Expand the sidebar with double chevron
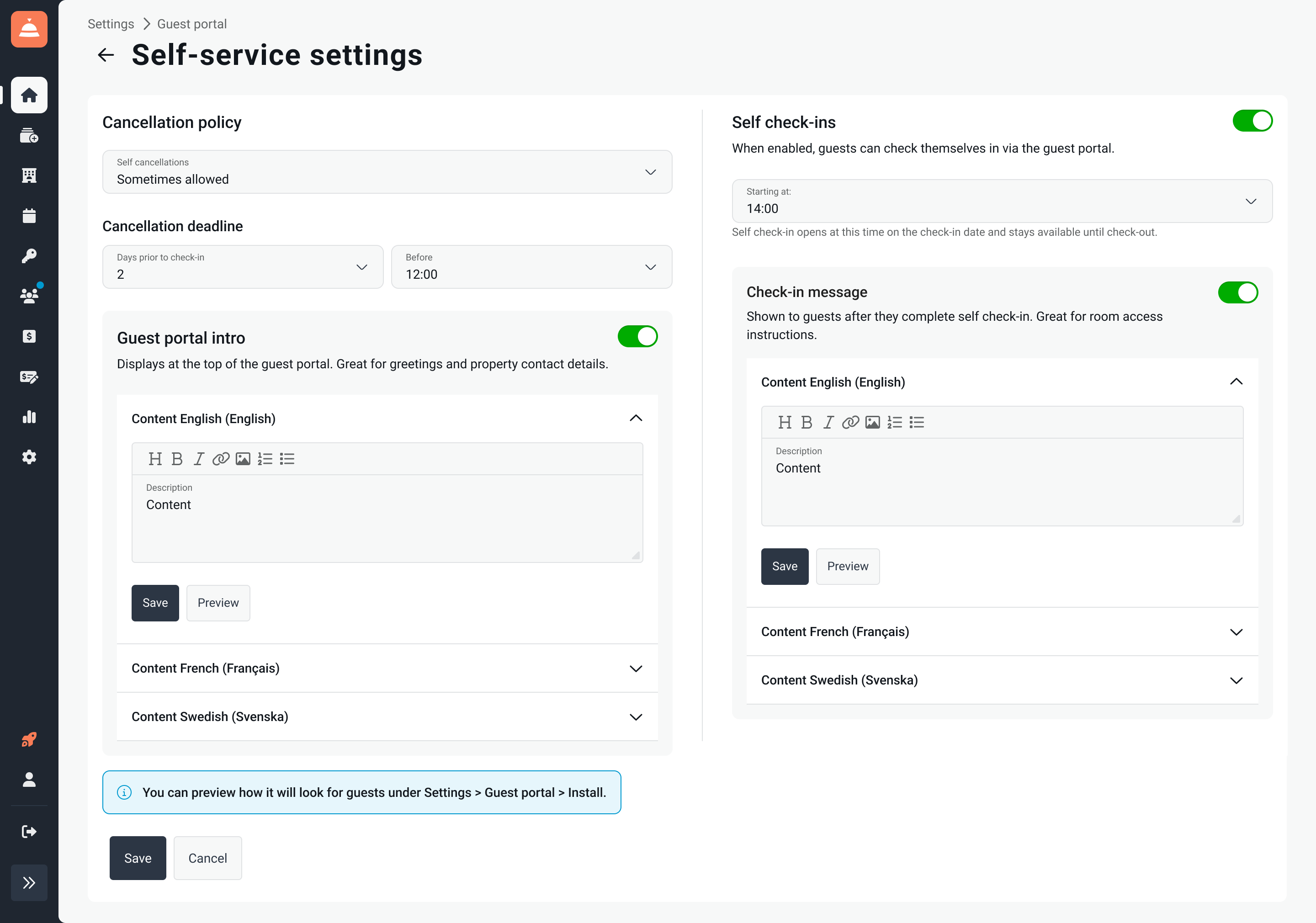This screenshot has height=923, width=1316. 29,883
